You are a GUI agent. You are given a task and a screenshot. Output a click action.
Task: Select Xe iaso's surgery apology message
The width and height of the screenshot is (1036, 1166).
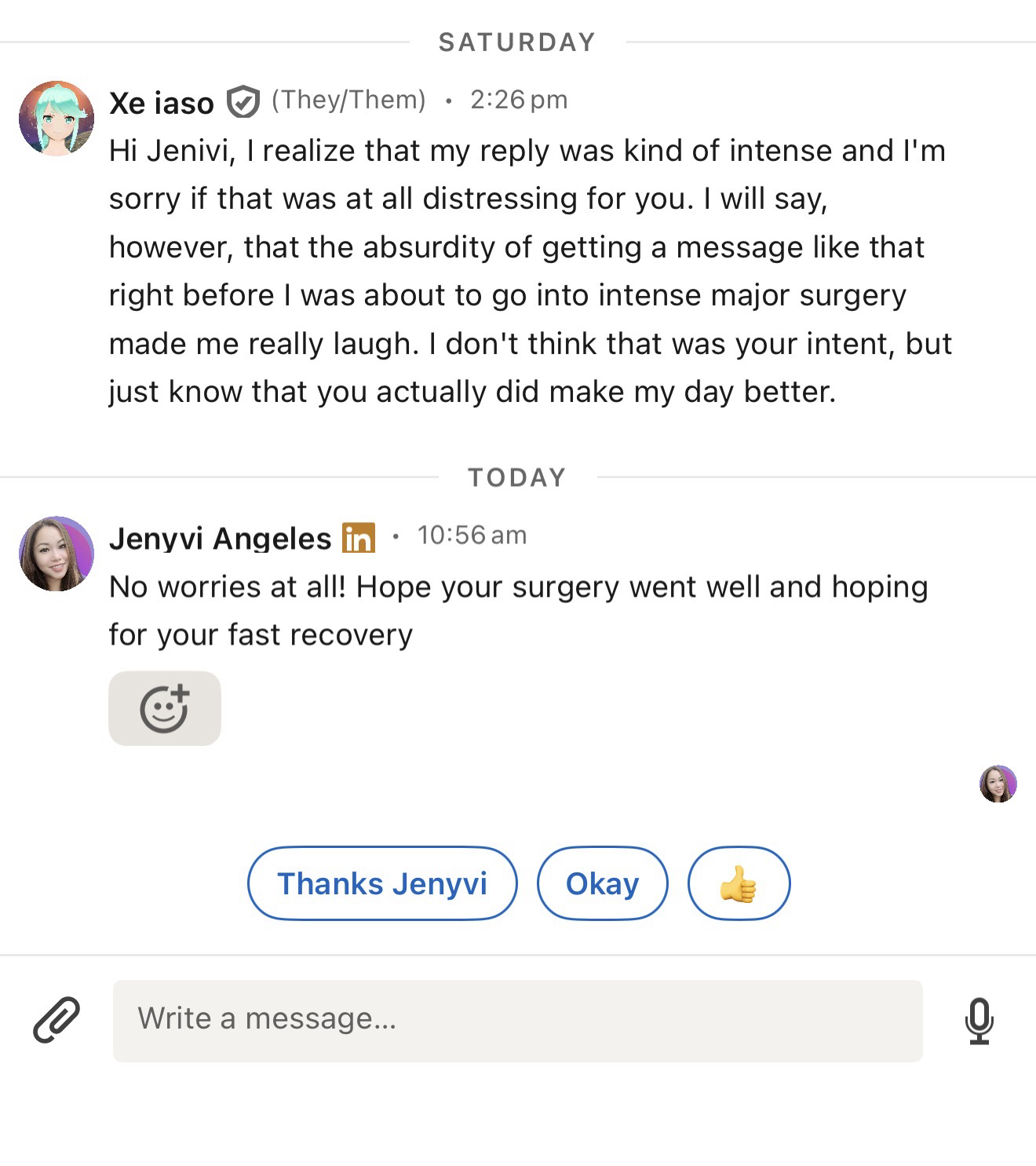530,271
